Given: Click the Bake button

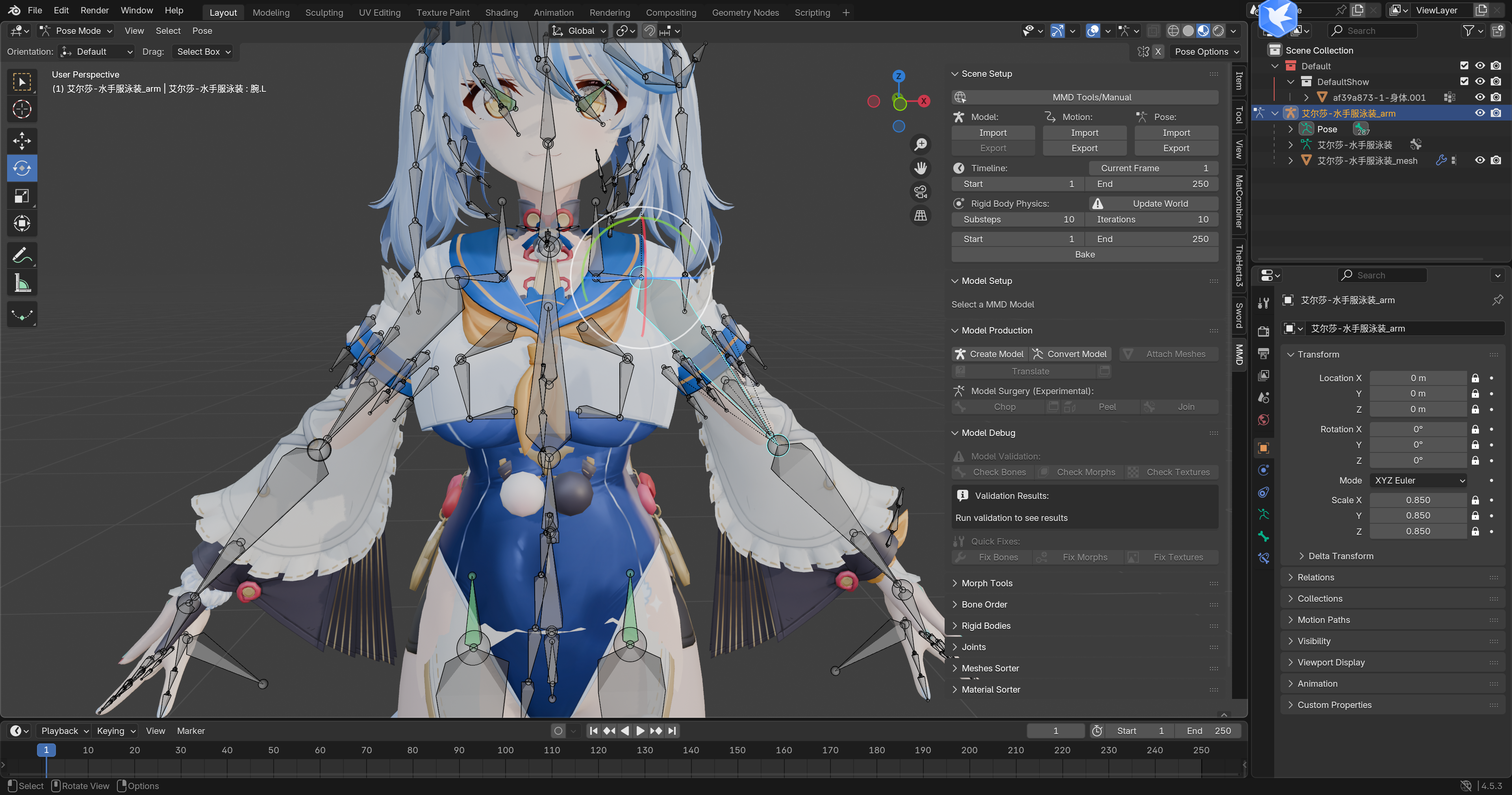Looking at the screenshot, I should 1084,254.
